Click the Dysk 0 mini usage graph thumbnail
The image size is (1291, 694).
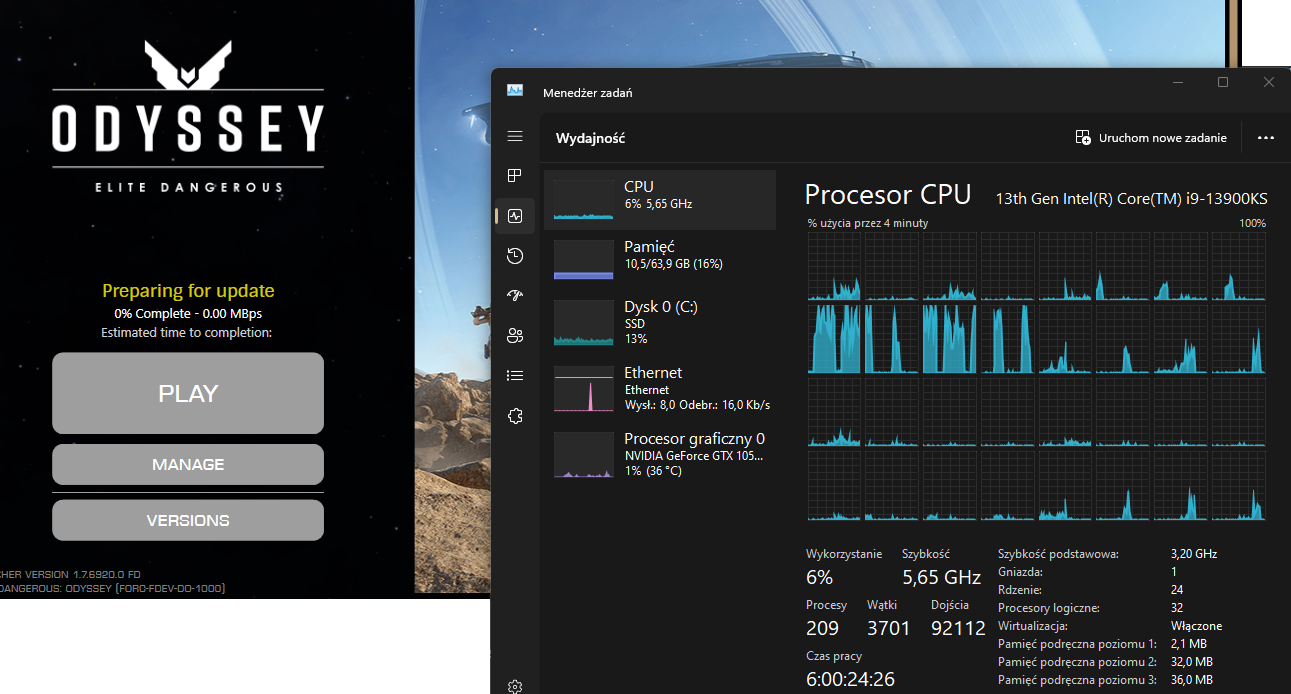tap(584, 323)
